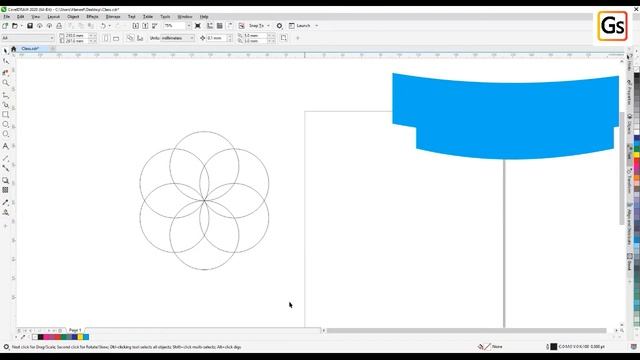Click the black document palette swatch
Image resolution: width=640 pixels, height=360 pixels.
point(40,337)
